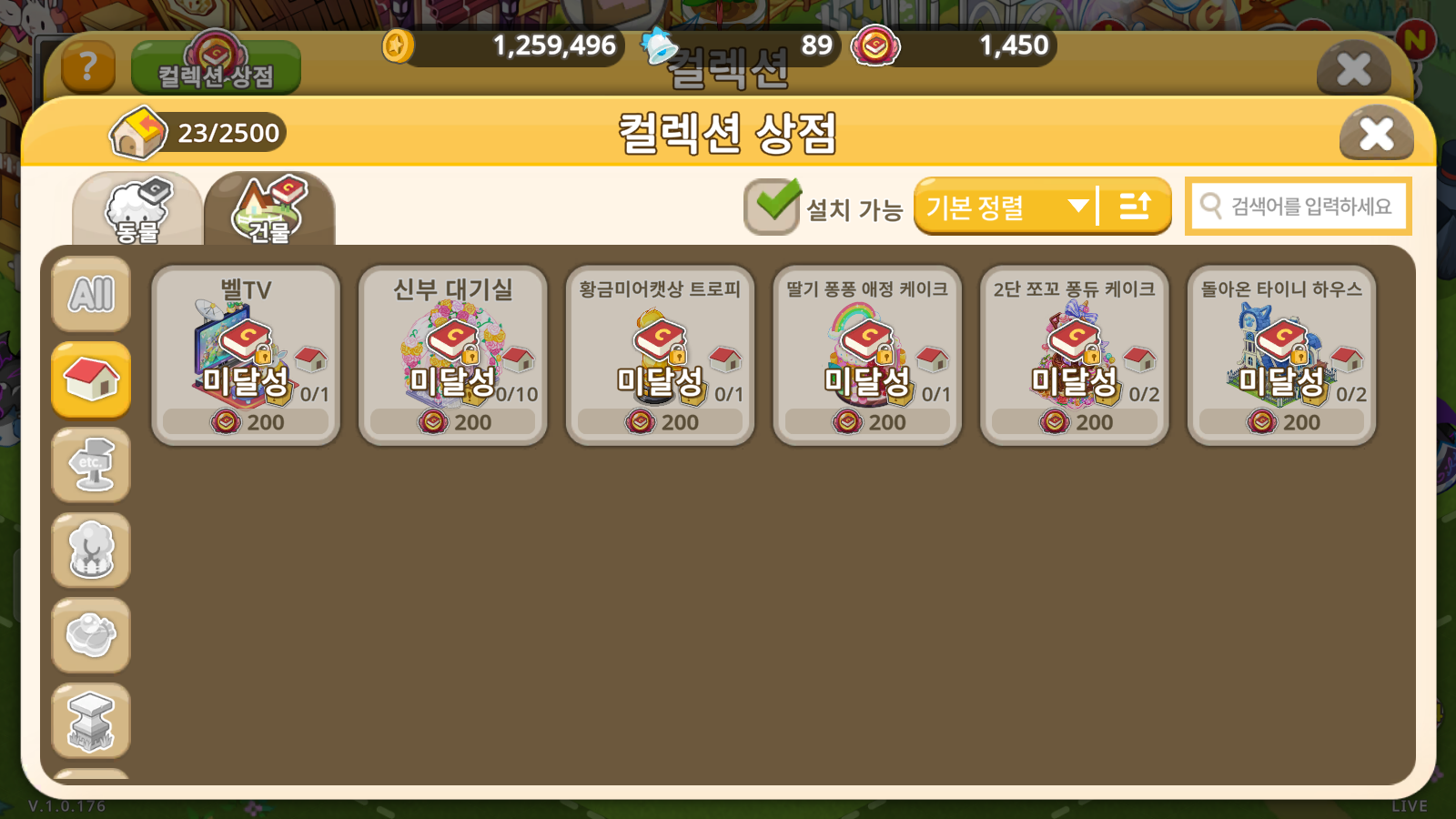This screenshot has height=819, width=1456.
Task: Select the pedestal statue category
Action: (x=91, y=721)
